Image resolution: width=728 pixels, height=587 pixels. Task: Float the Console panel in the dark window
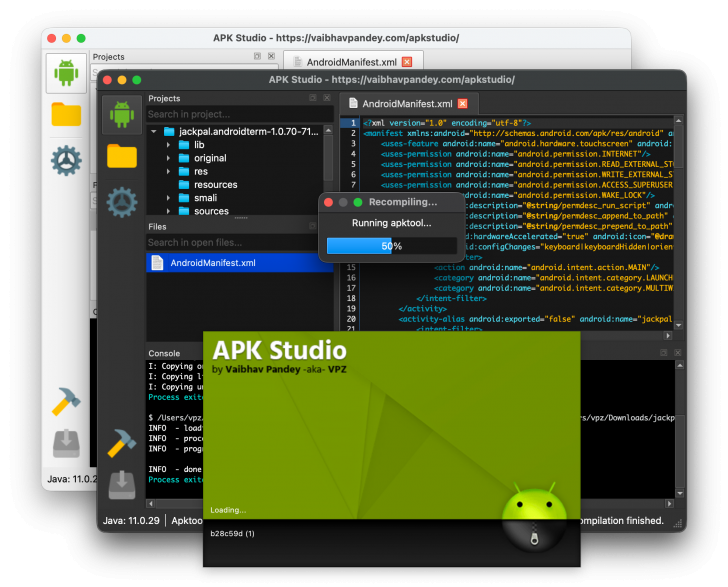(663, 353)
